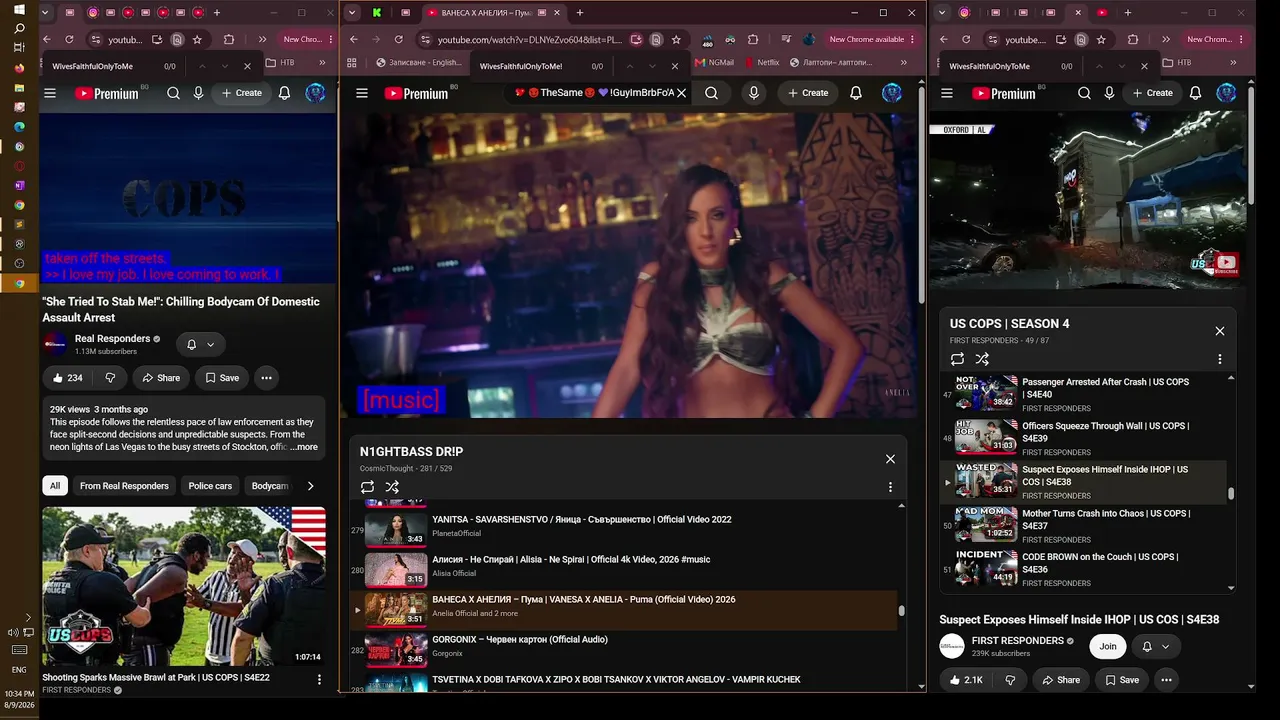Viewport: 1280px width, 720px height.
Task: Select the From Real Responders chip
Action: pyautogui.click(x=124, y=486)
